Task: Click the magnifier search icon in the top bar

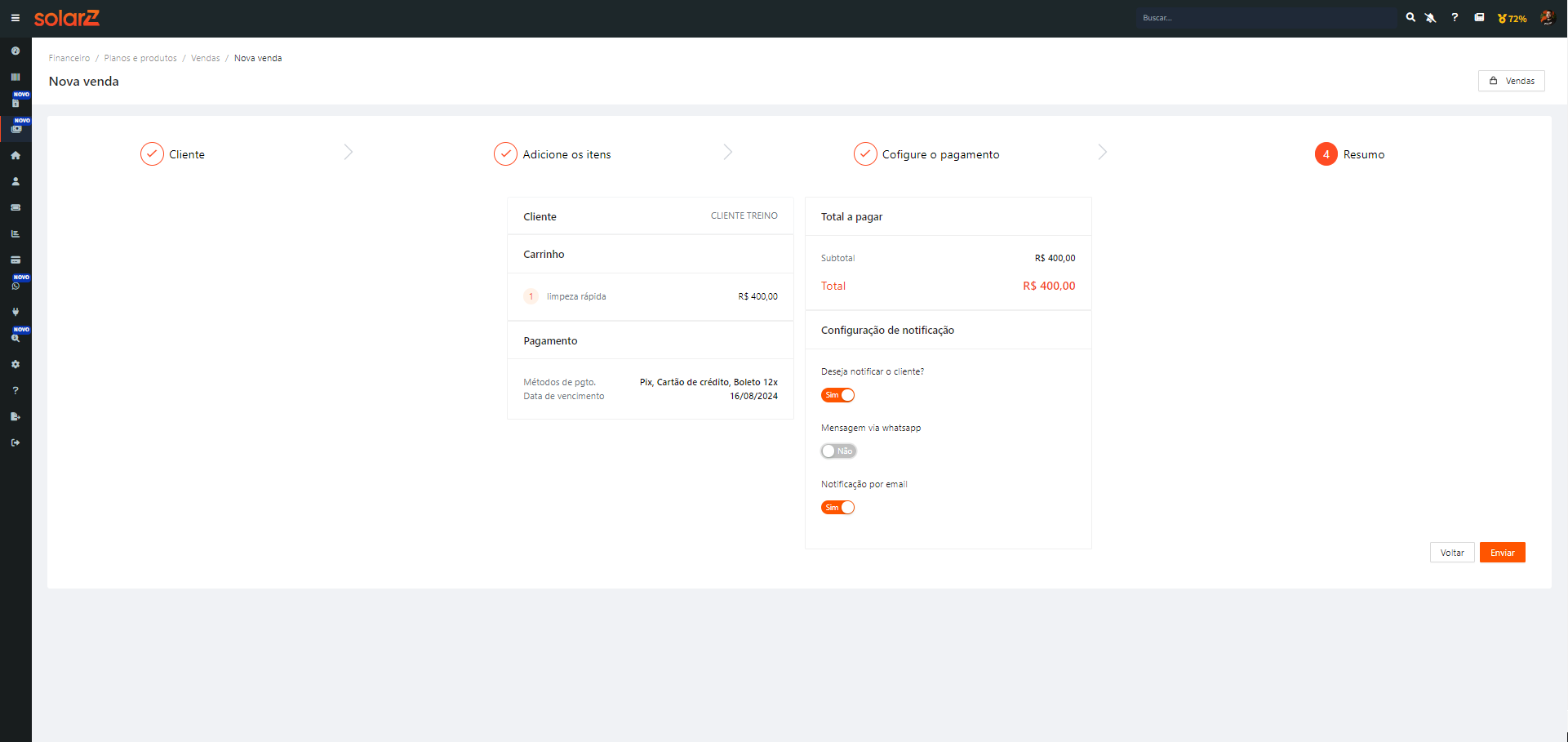Action: pyautogui.click(x=1410, y=18)
